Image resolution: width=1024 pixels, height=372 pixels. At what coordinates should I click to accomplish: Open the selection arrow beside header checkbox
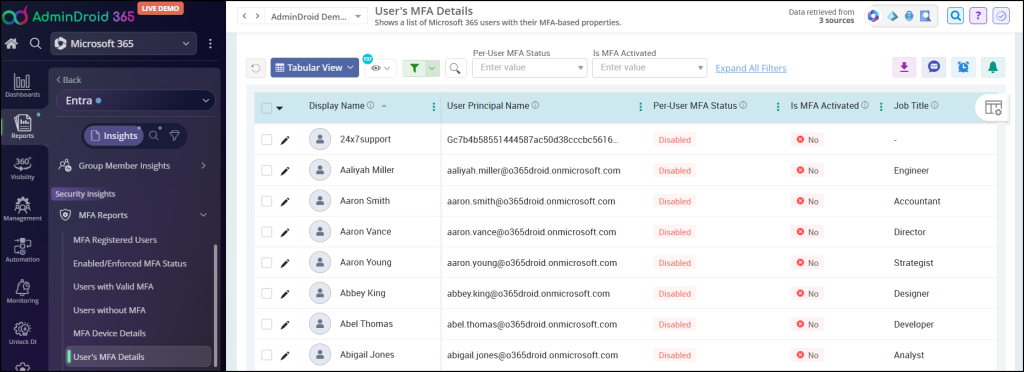[x=280, y=108]
